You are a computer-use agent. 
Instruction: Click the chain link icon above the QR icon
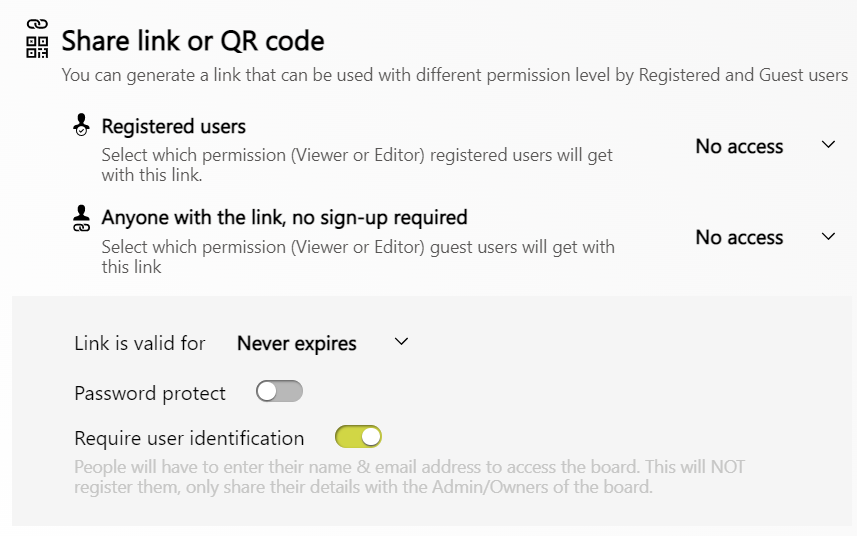(x=37, y=24)
